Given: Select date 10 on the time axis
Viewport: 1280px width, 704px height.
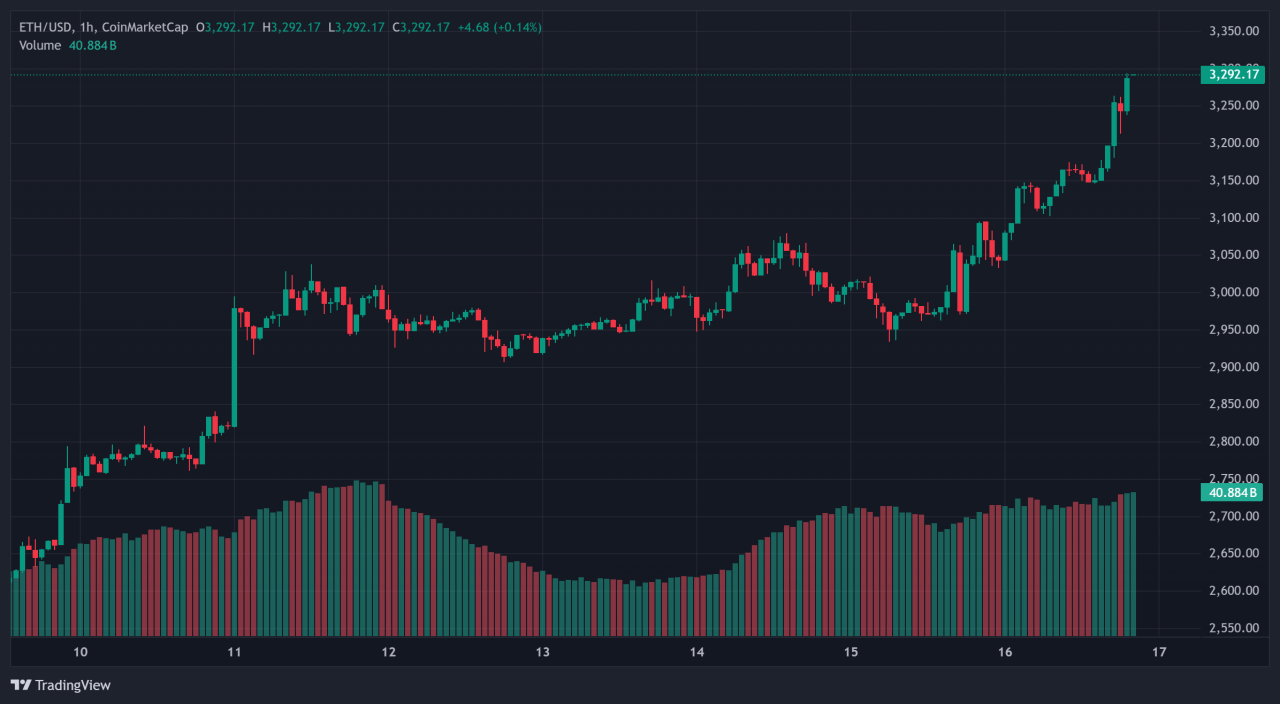Looking at the screenshot, I should click(81, 652).
